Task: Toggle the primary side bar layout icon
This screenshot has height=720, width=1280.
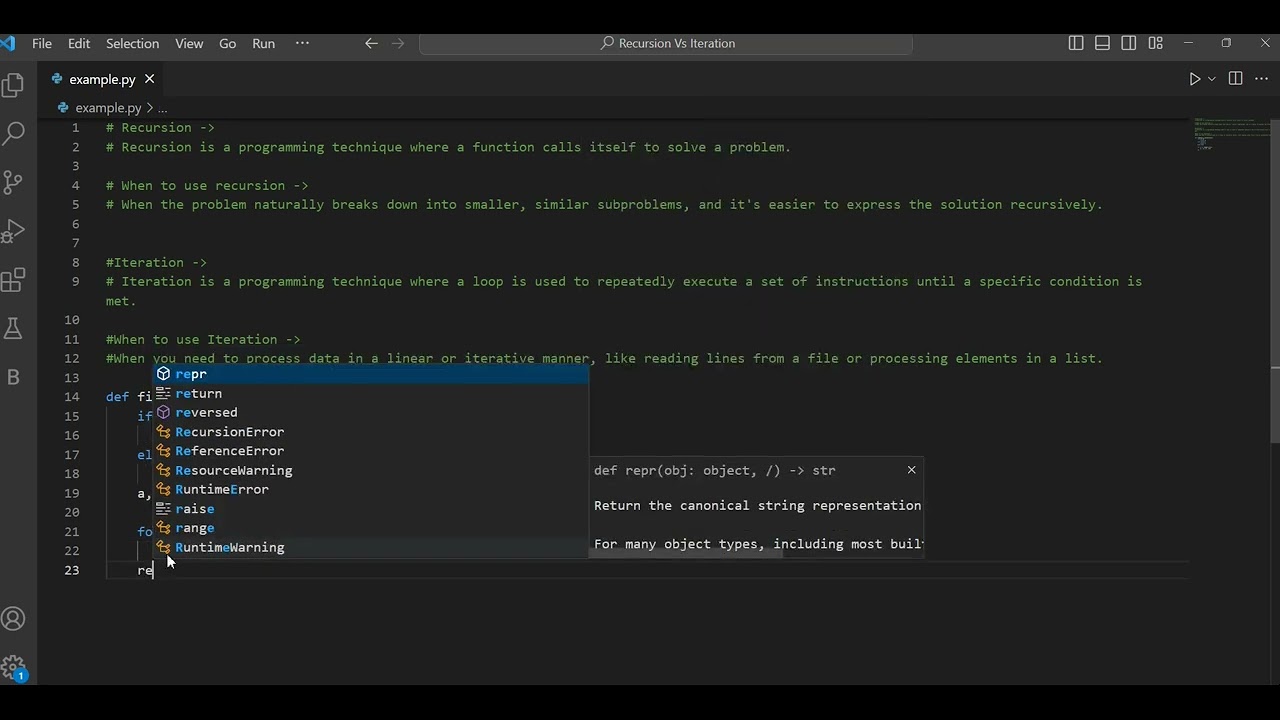Action: pos(1076,43)
